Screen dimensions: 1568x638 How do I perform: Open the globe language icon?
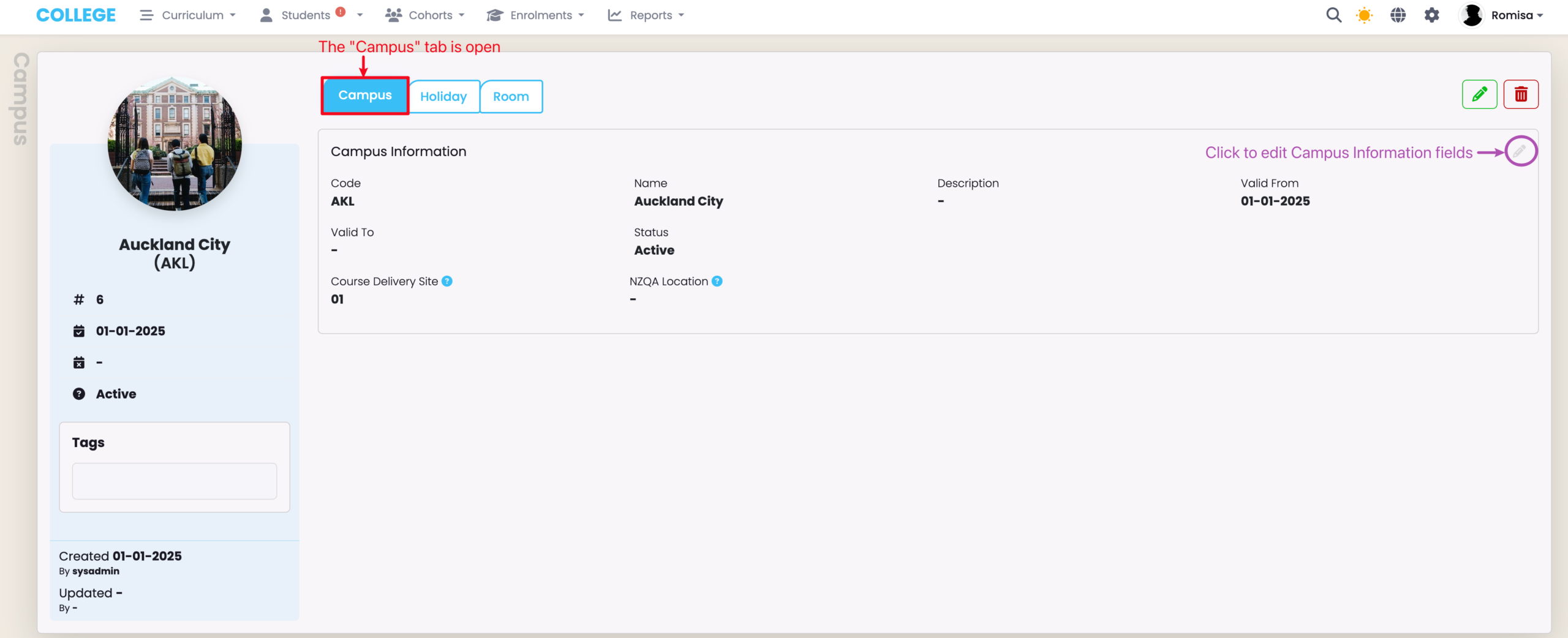1398,15
